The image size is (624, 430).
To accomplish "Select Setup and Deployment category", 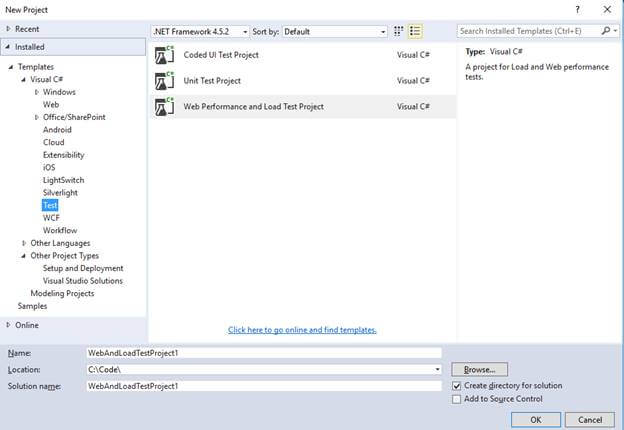I will click(83, 269).
